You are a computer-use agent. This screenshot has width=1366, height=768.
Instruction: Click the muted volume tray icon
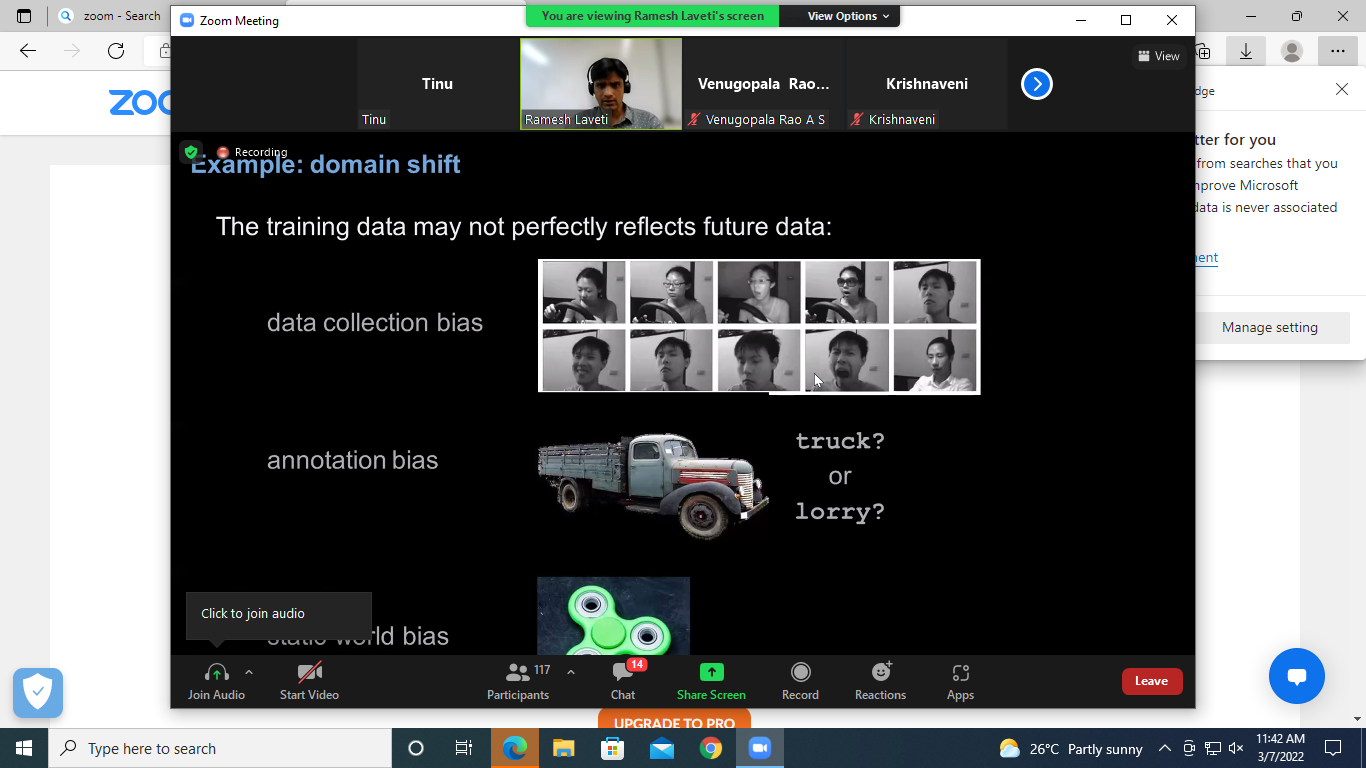[x=1236, y=748]
